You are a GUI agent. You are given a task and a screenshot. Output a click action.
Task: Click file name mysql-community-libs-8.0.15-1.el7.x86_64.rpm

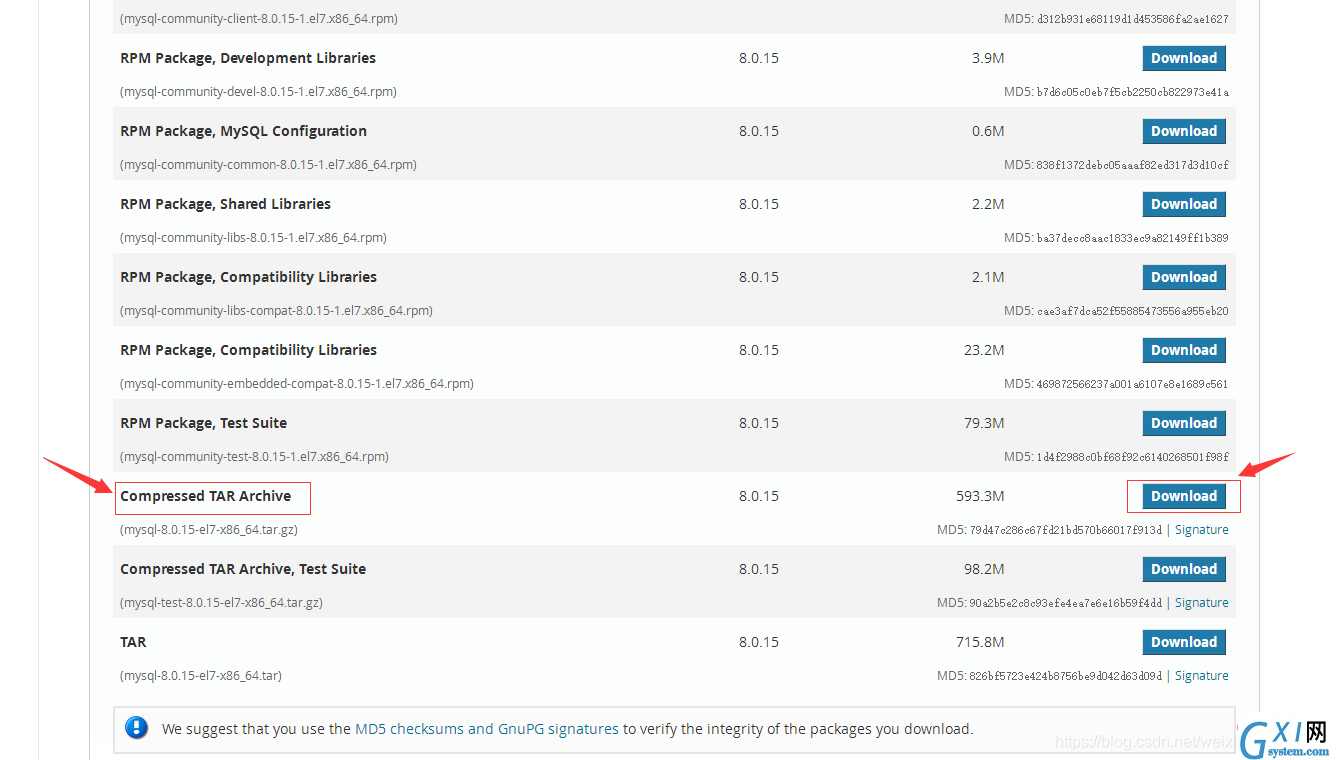click(x=253, y=238)
